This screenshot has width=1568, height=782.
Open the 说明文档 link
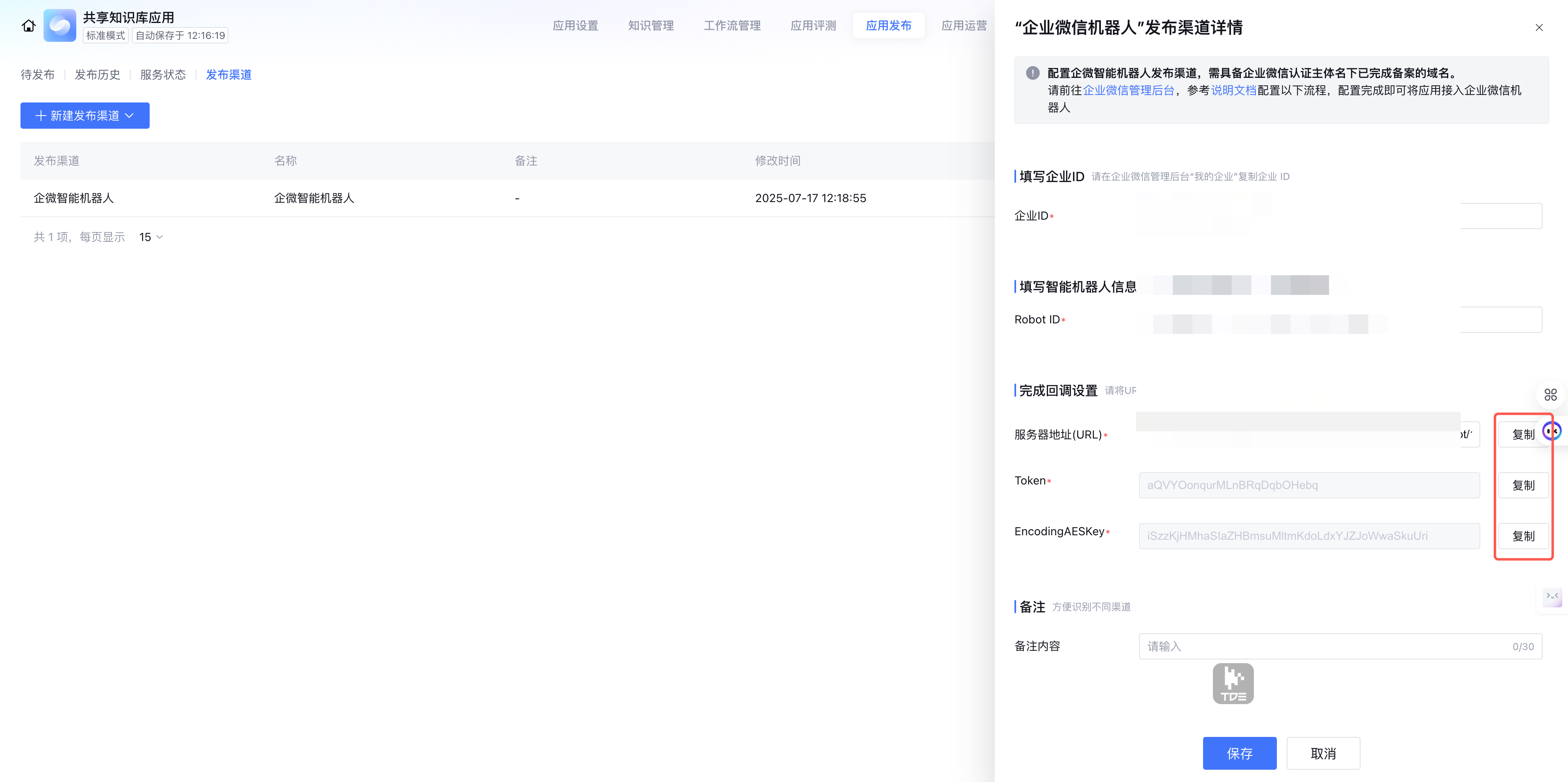pyautogui.click(x=1233, y=90)
